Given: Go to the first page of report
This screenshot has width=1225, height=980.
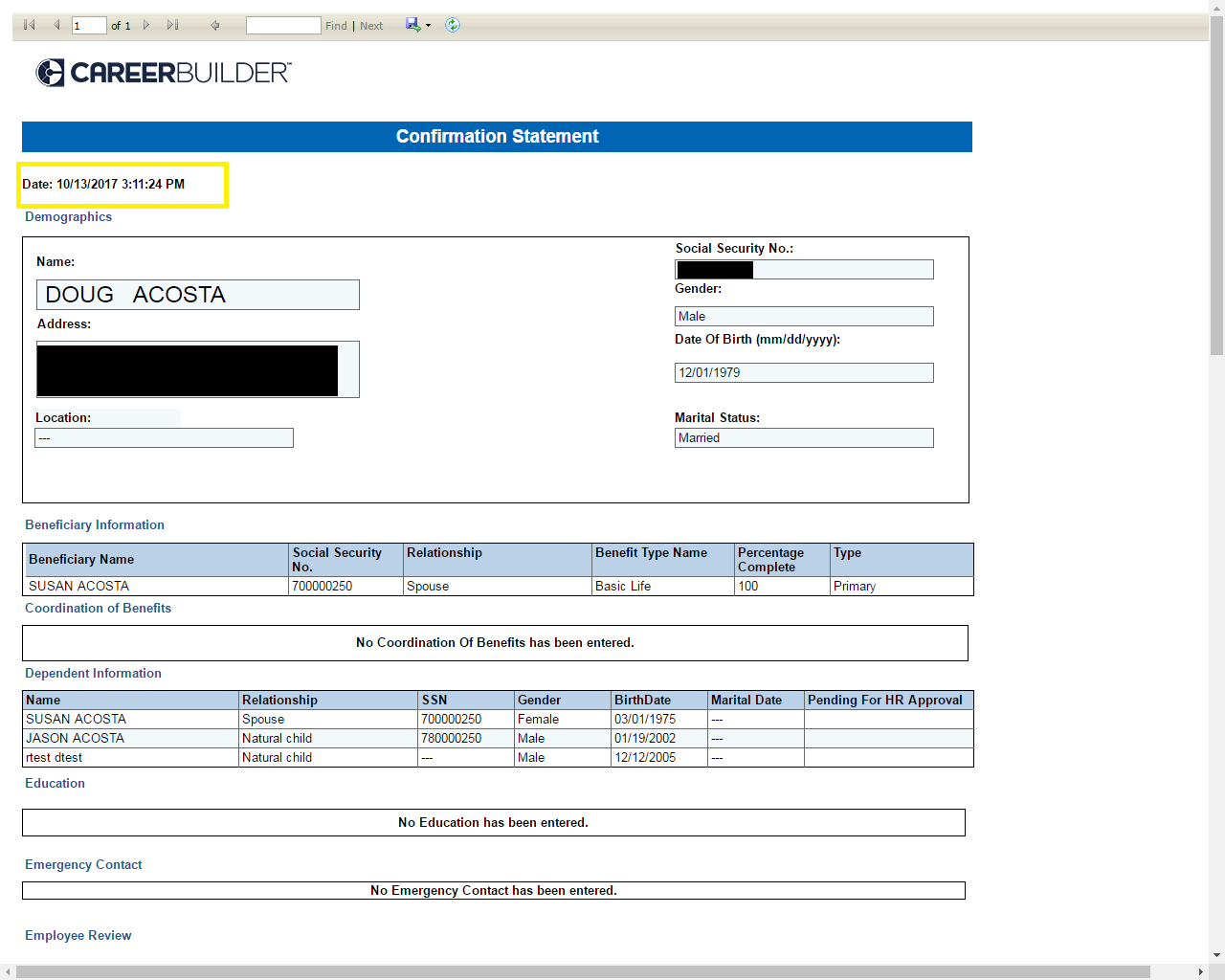Looking at the screenshot, I should (x=30, y=25).
